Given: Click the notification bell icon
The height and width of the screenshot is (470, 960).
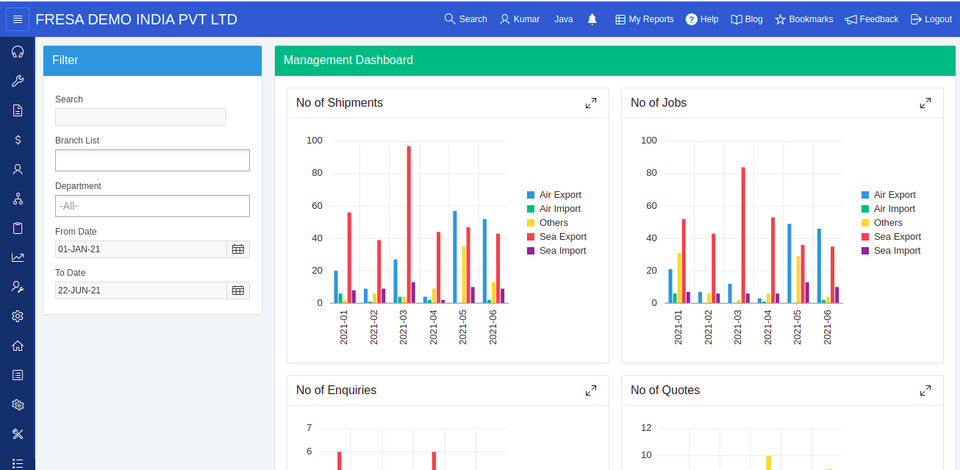Looking at the screenshot, I should tap(592, 19).
